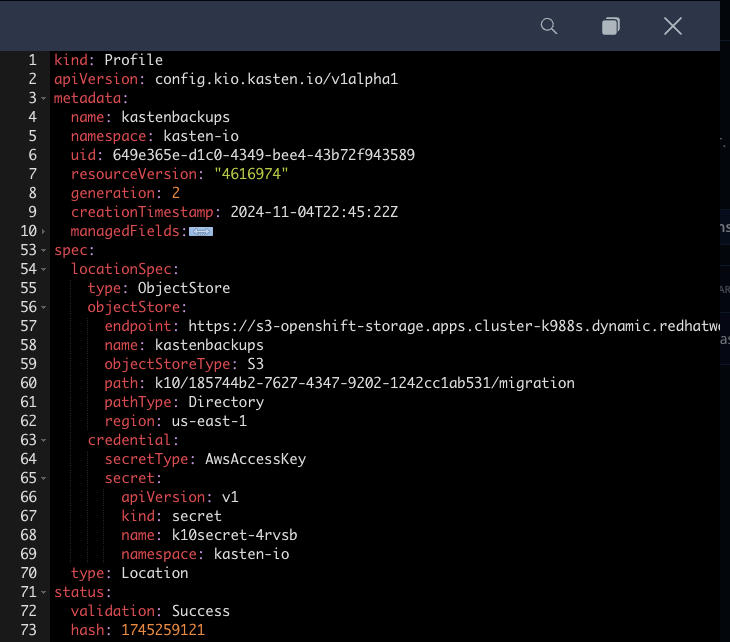
Task: Collapse the status section fold arrow
Action: (x=43, y=592)
